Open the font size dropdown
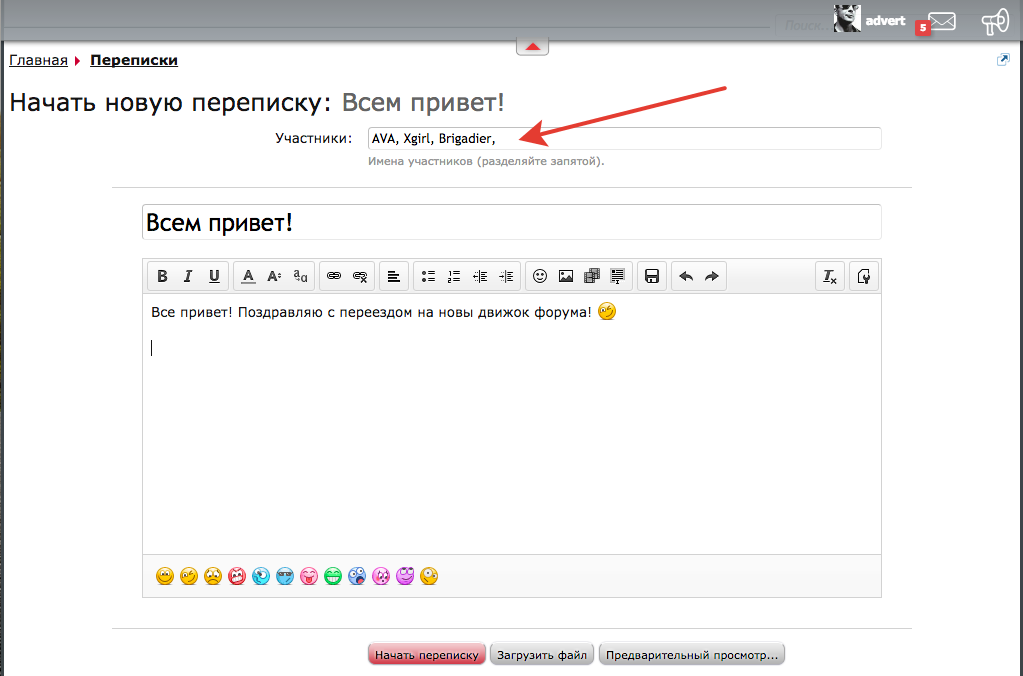 pos(274,277)
